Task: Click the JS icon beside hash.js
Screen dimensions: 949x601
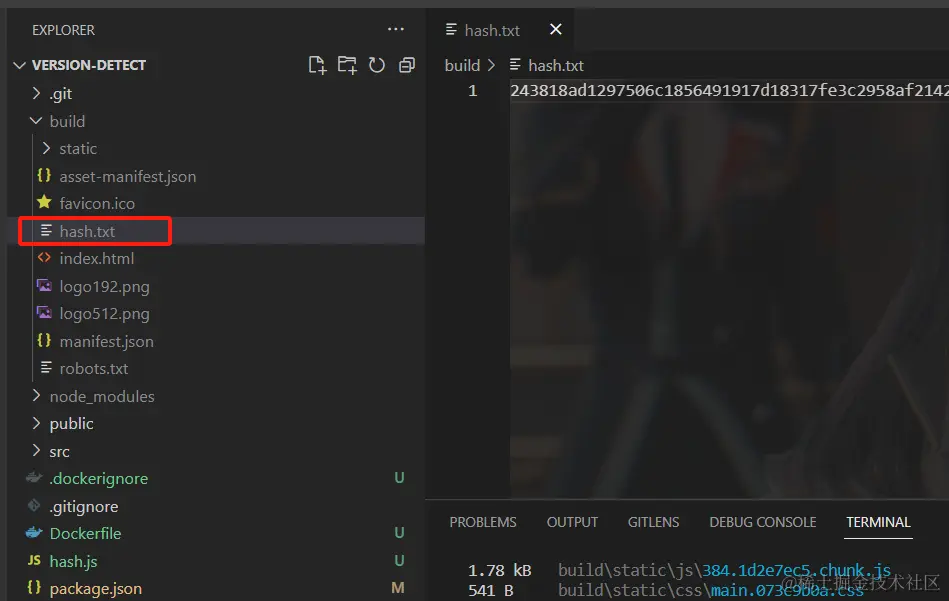Action: 34,560
